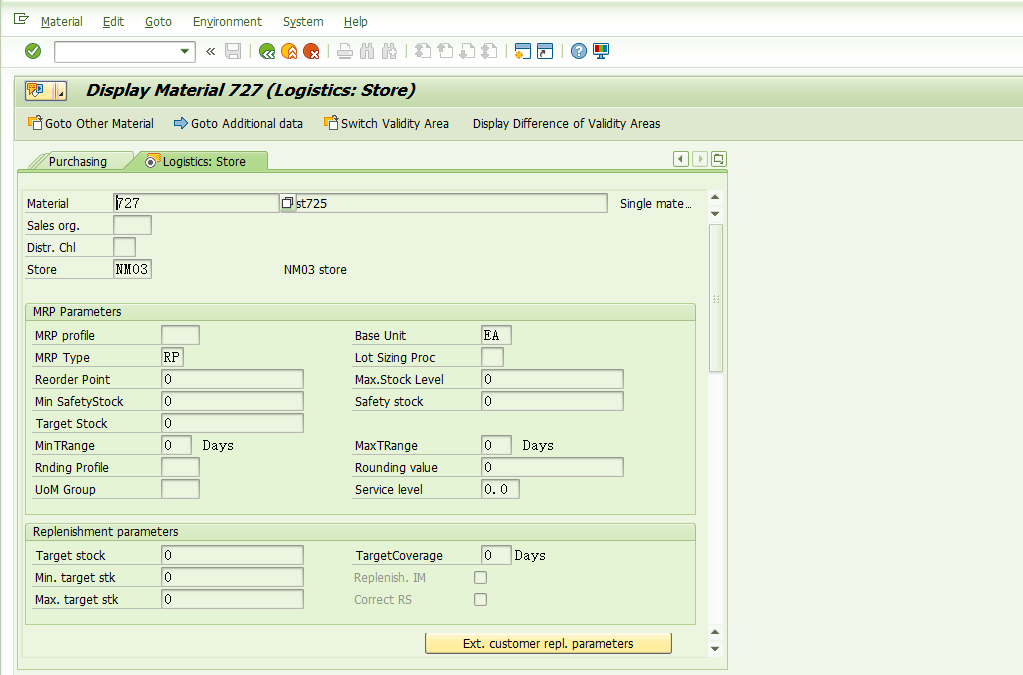Open the Material menu
This screenshot has height=675, width=1023.
click(61, 22)
